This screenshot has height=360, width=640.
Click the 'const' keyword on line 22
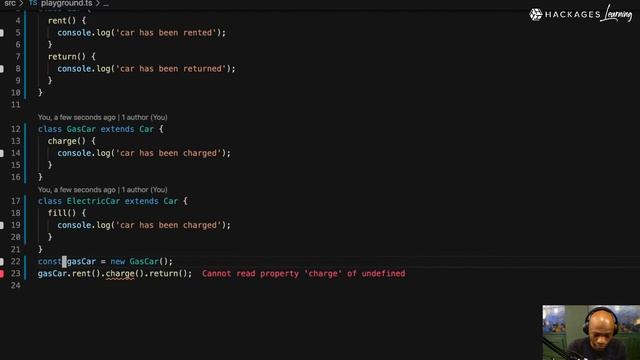[49, 261]
